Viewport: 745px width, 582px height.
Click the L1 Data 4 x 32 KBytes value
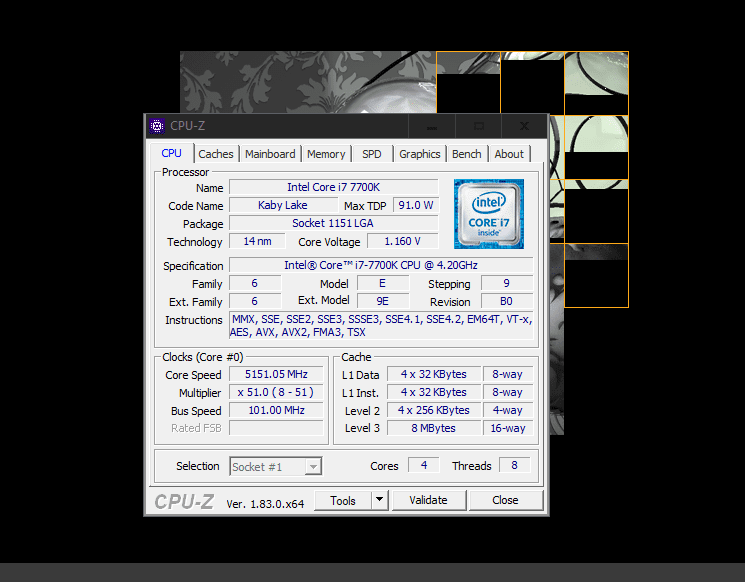click(x=434, y=374)
